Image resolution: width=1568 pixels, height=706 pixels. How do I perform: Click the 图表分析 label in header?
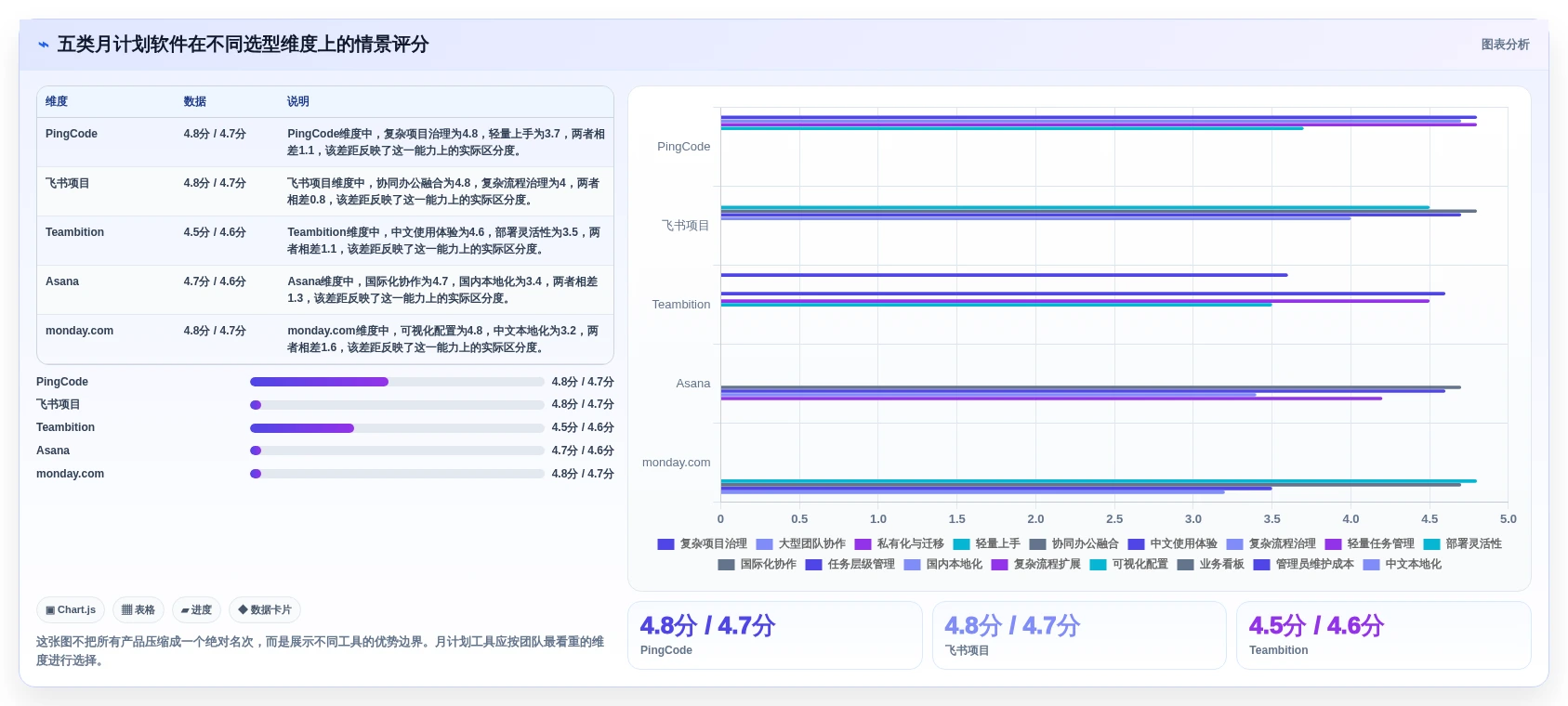point(1505,45)
